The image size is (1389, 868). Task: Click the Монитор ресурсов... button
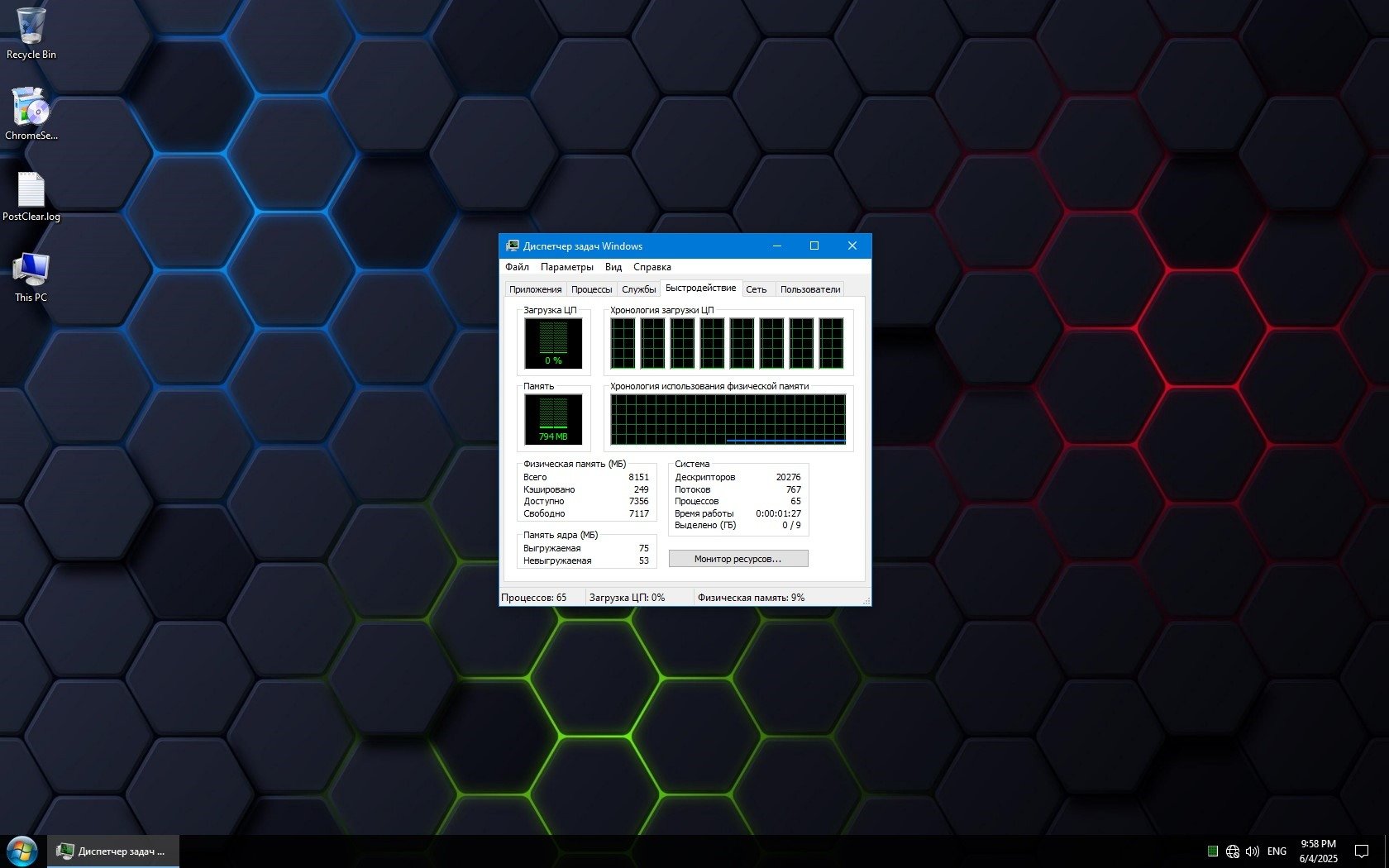738,559
